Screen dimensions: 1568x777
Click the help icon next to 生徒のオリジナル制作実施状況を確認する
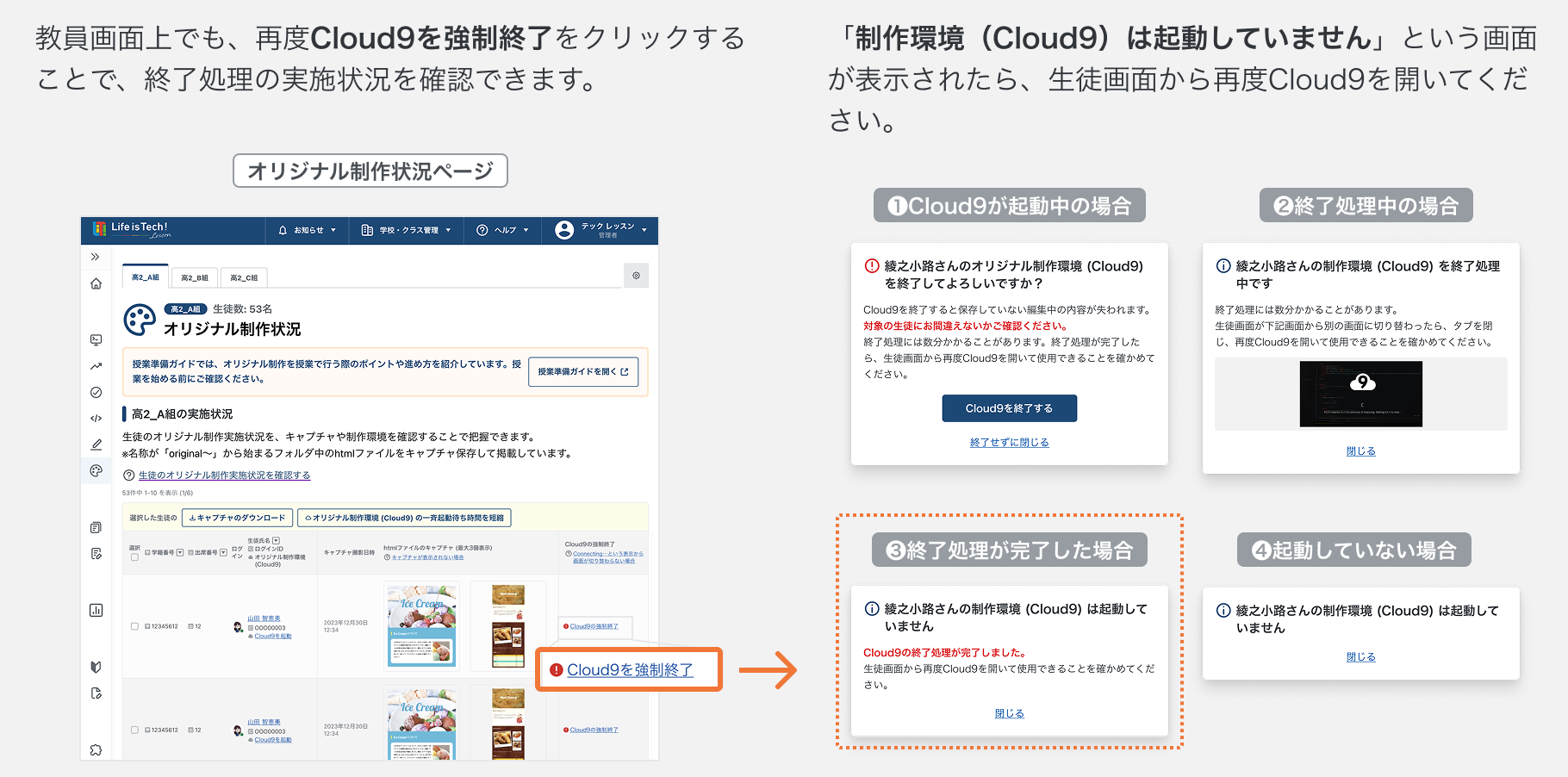tap(128, 476)
